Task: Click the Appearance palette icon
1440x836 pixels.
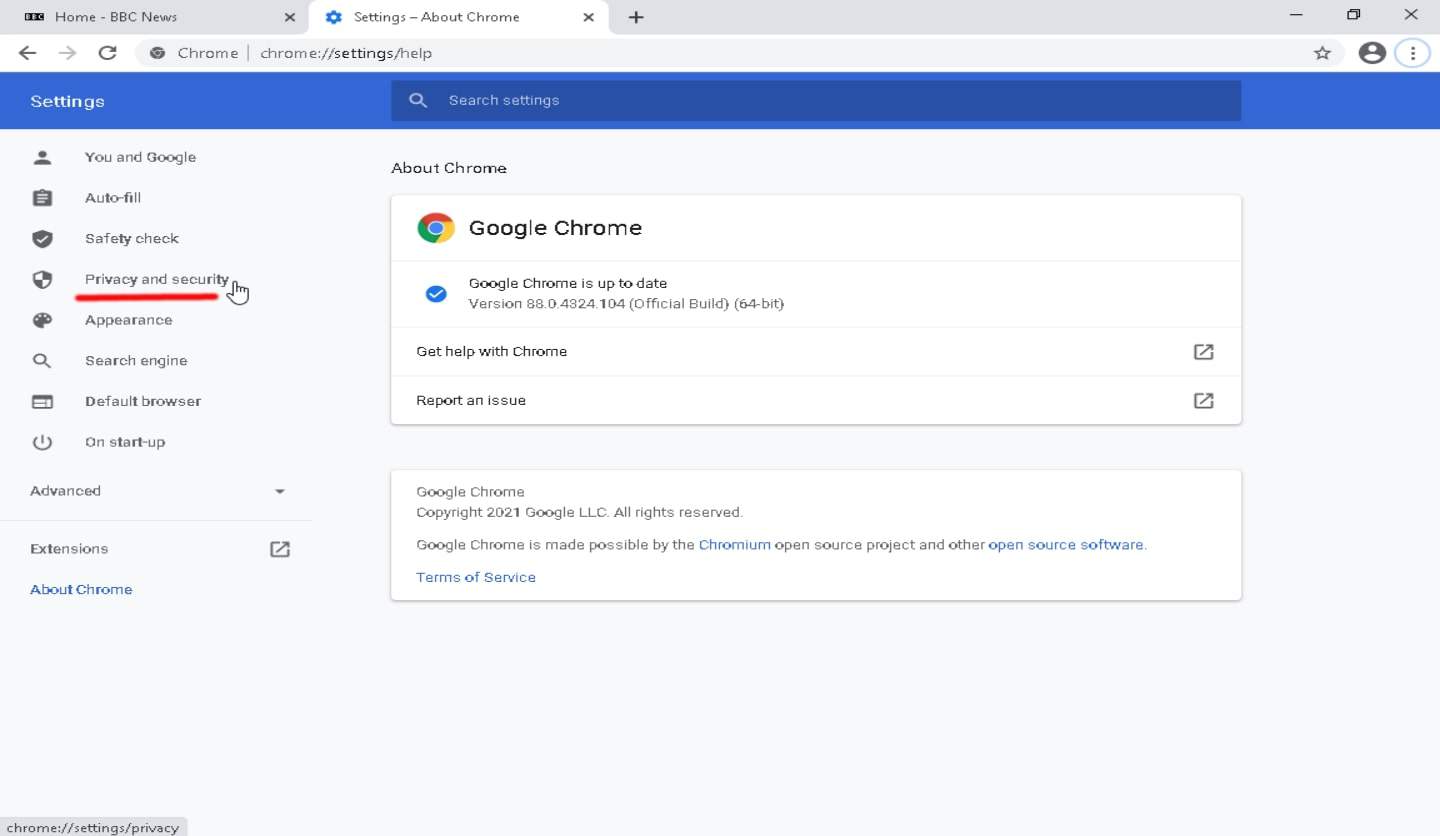Action: coord(42,320)
